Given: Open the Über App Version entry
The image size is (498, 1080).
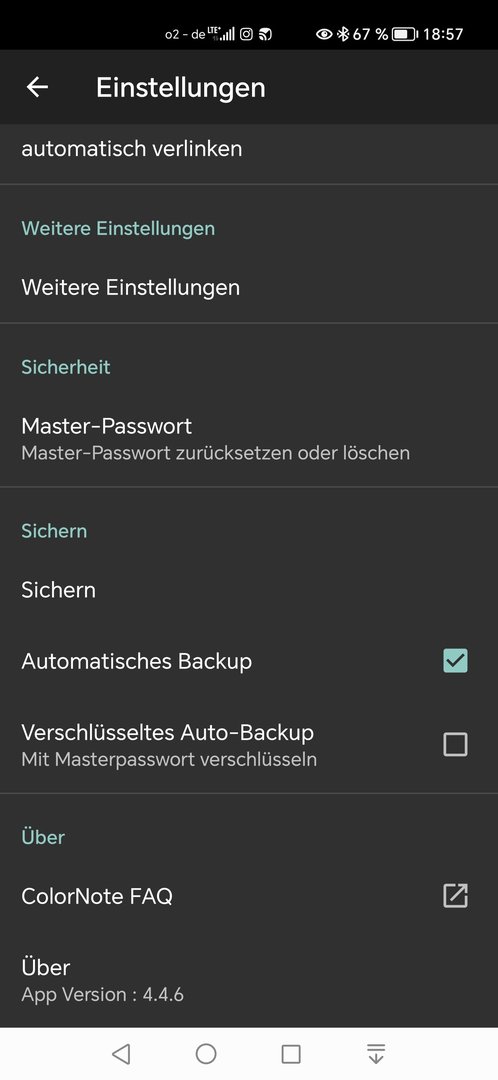Looking at the screenshot, I should 249,979.
